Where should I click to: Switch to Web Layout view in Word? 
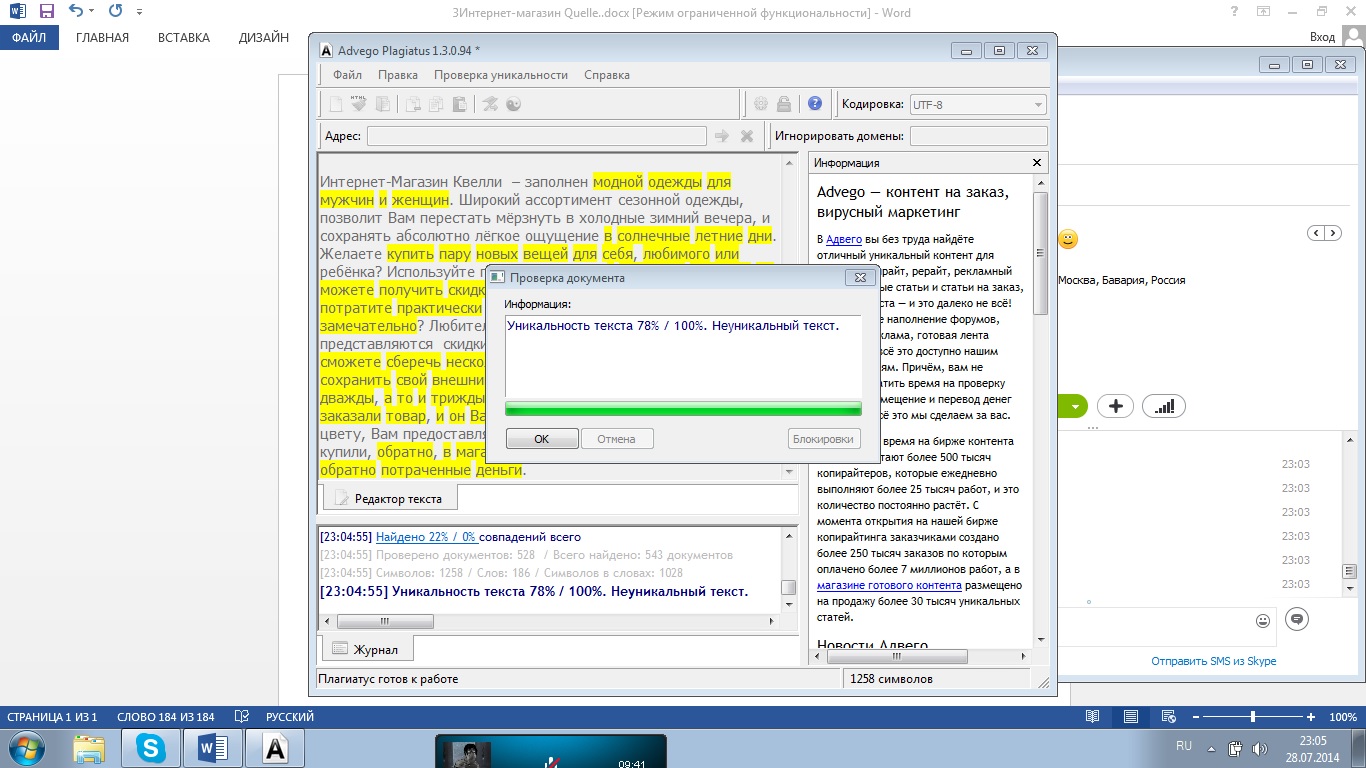pos(1168,717)
